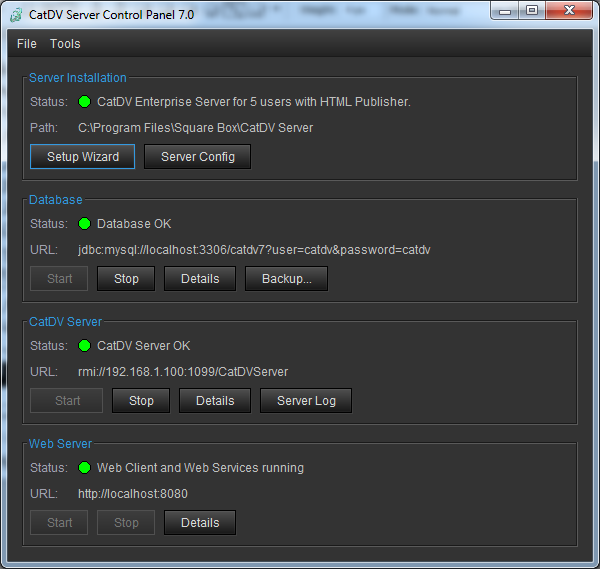
Task: Select the http://localhost:8080 URL text
Action: coord(133,494)
